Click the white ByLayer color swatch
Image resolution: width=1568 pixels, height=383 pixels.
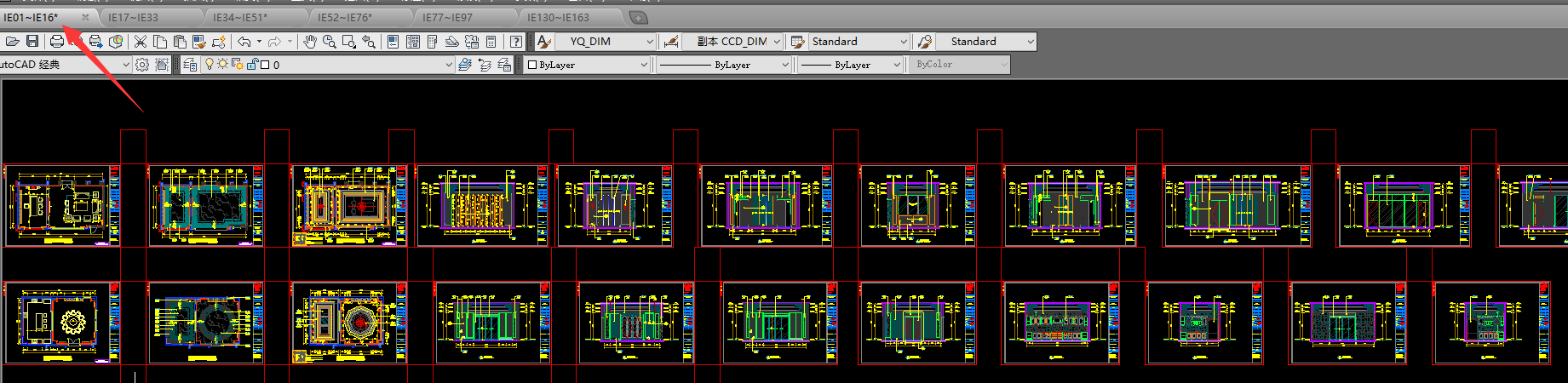(532, 65)
